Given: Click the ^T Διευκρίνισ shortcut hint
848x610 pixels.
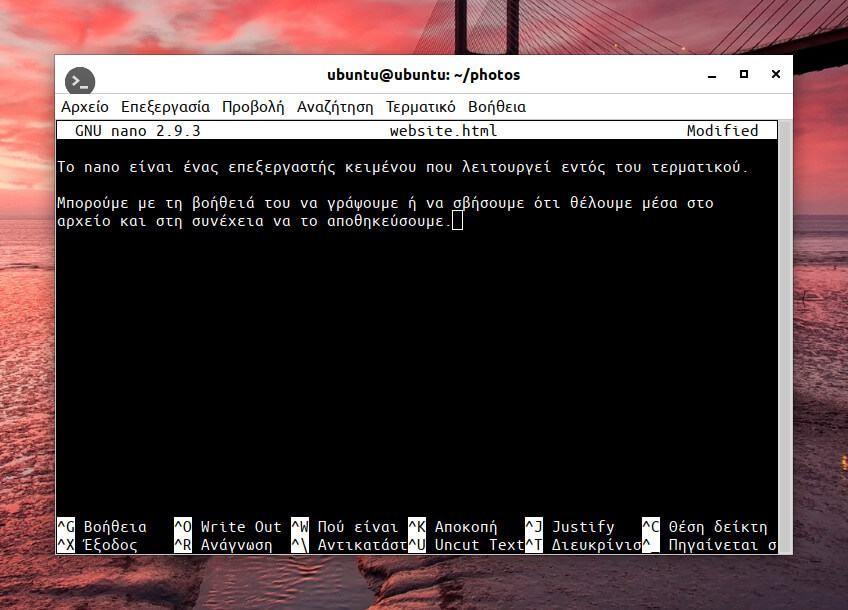Looking at the screenshot, I should (583, 545).
